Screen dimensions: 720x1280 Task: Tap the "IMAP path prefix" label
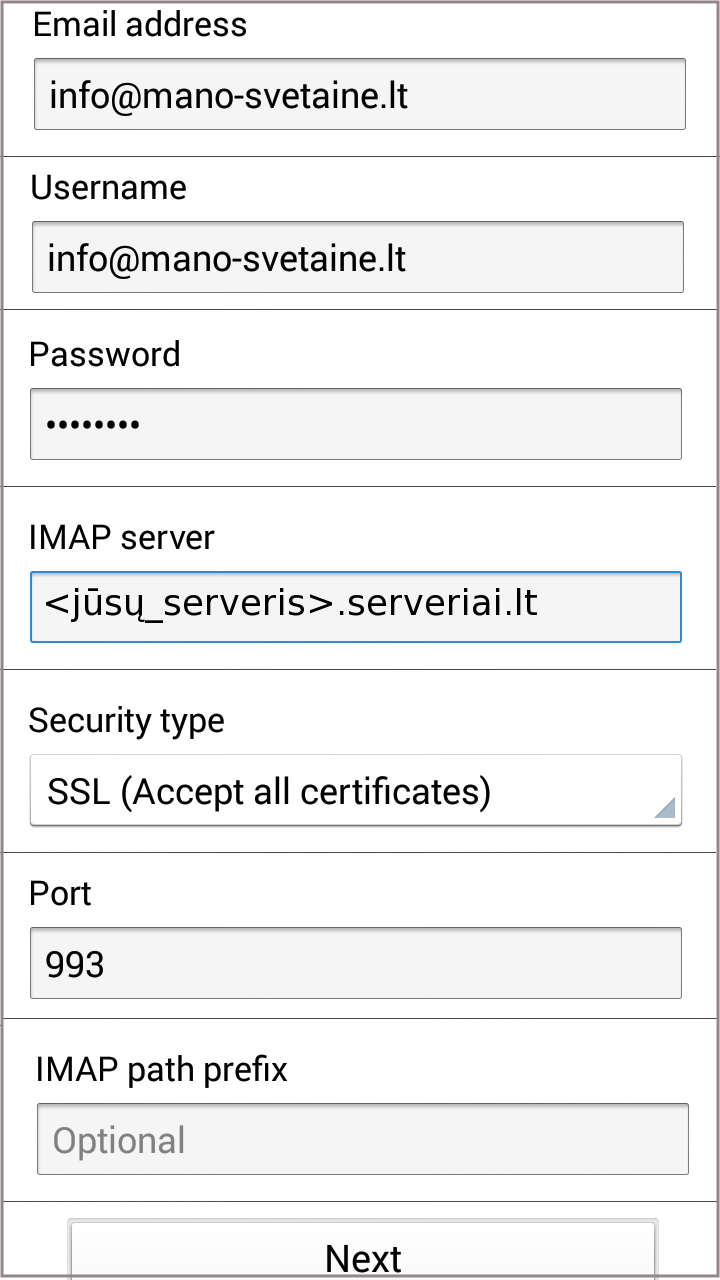[161, 1070]
